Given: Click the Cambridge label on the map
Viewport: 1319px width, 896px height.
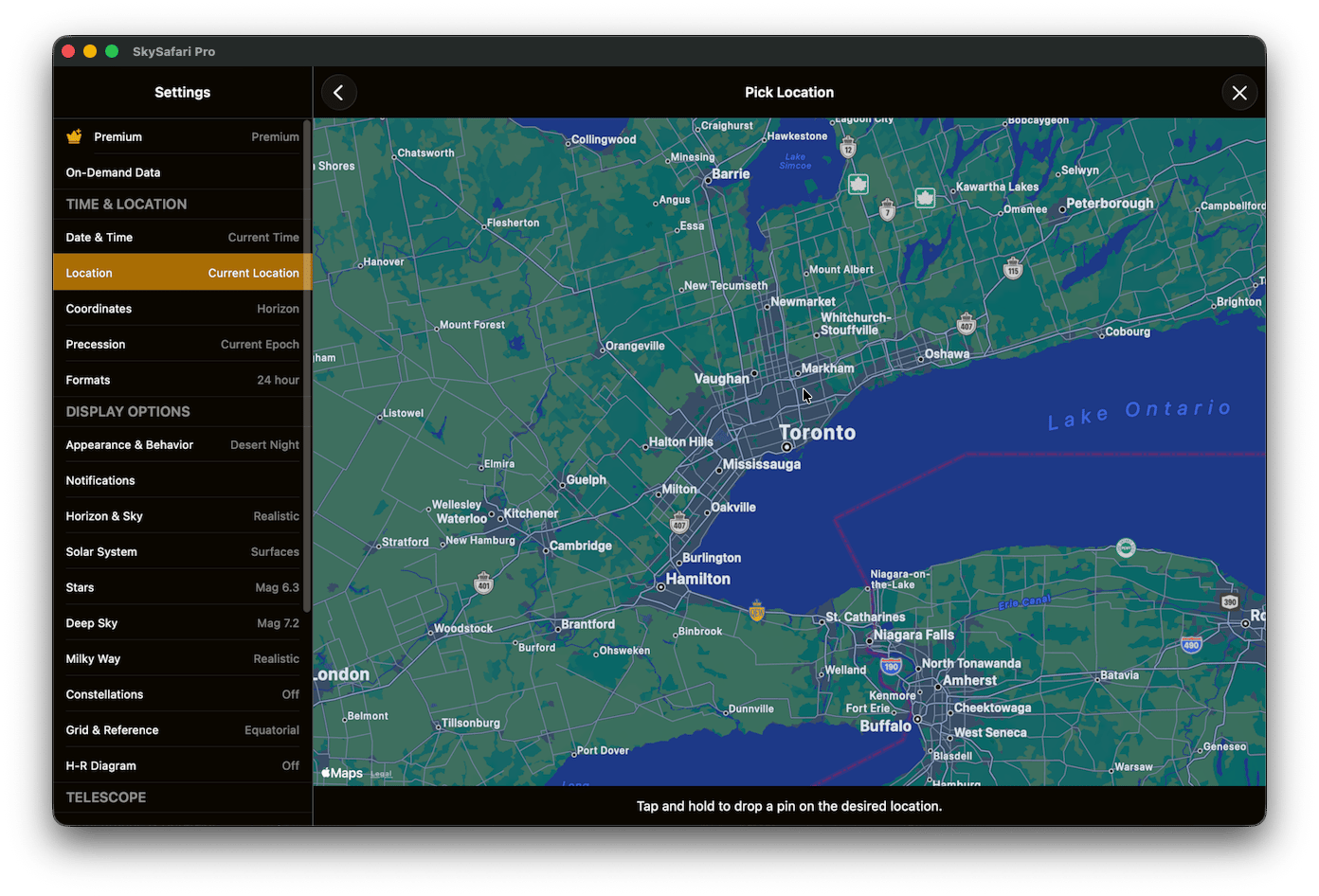Looking at the screenshot, I should (x=581, y=546).
